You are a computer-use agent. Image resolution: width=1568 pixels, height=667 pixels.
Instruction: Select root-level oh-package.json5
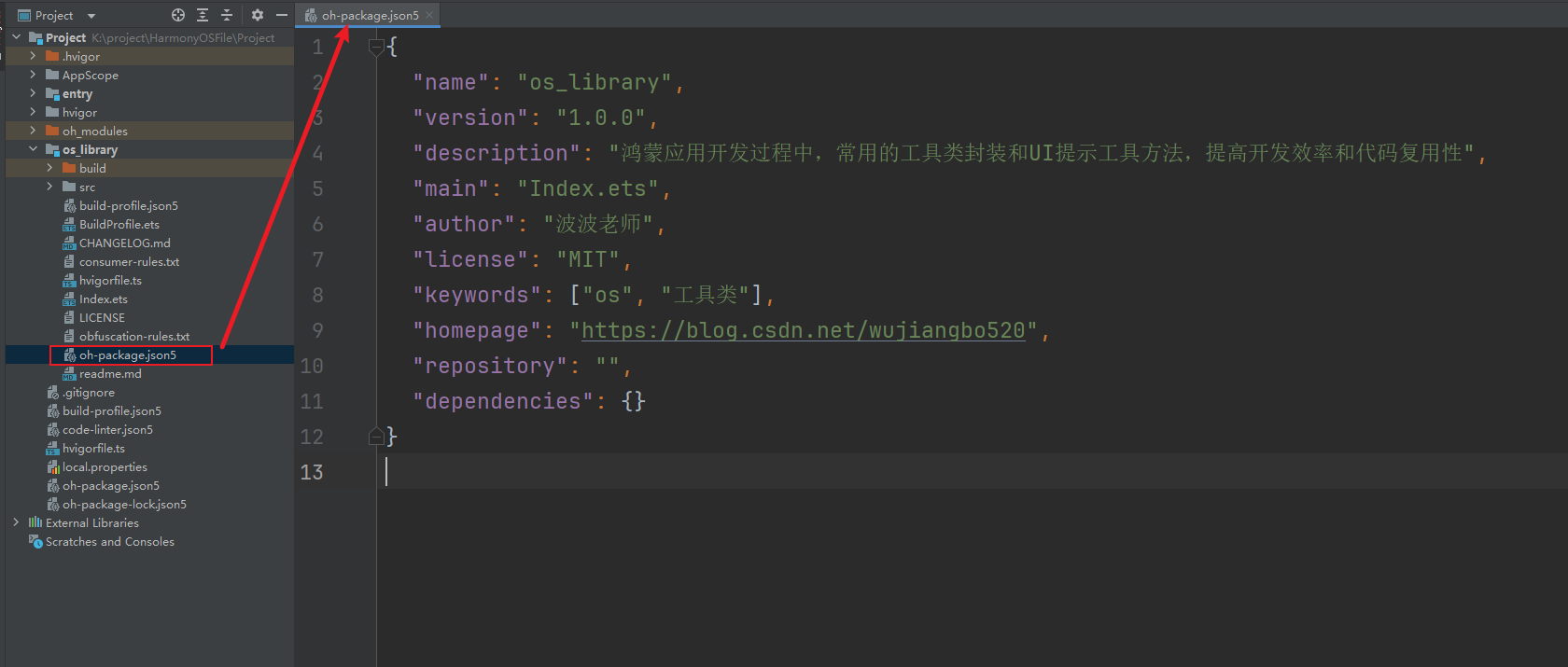point(110,485)
